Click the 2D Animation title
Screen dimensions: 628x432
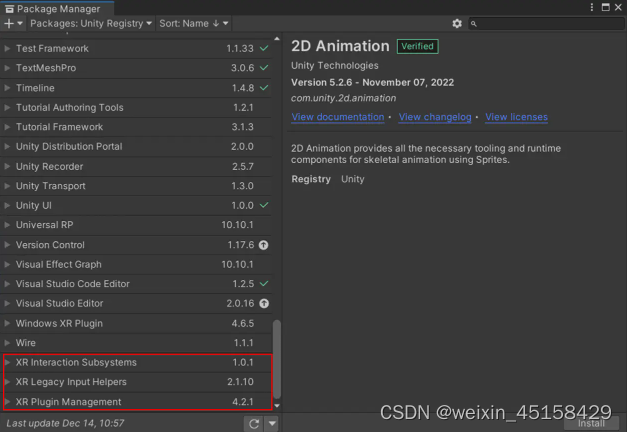tap(340, 46)
